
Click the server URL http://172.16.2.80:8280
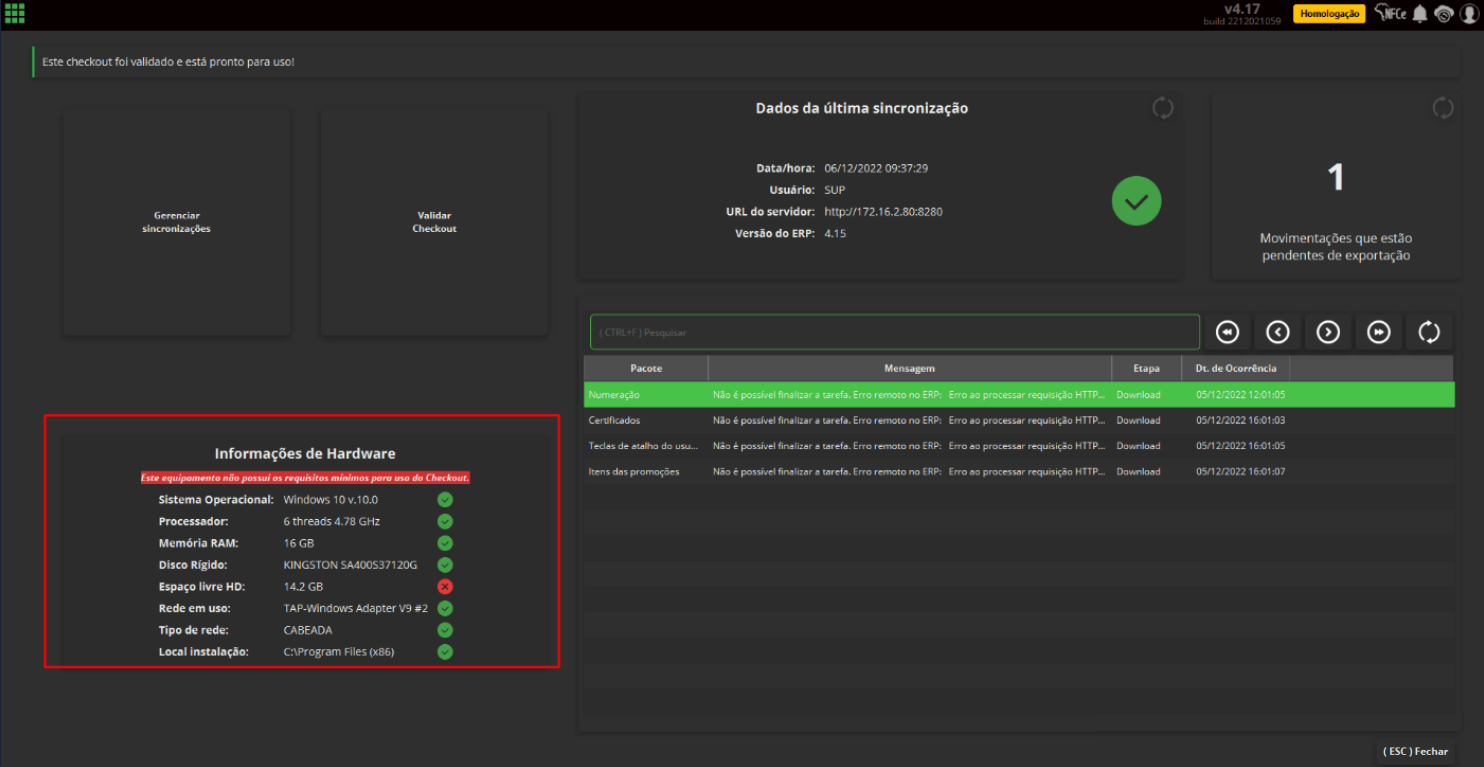point(883,212)
